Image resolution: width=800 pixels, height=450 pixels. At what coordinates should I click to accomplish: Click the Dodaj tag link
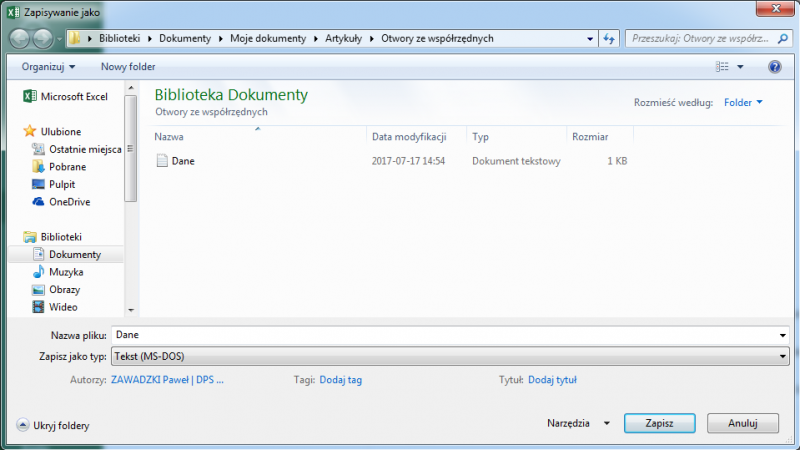(340, 380)
